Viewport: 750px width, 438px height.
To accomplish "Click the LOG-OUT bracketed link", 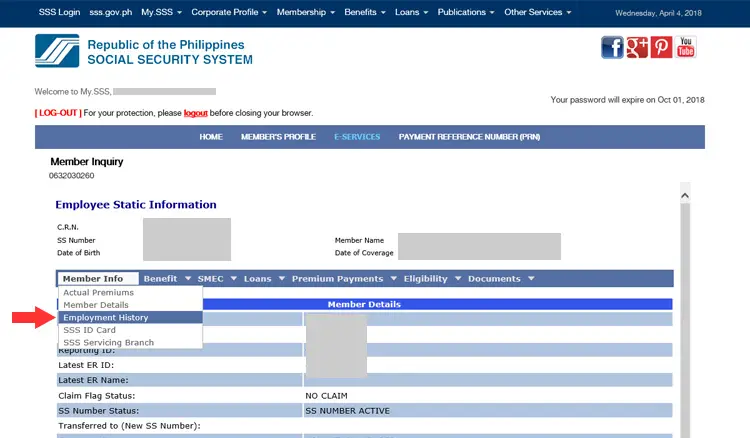I will pos(58,113).
